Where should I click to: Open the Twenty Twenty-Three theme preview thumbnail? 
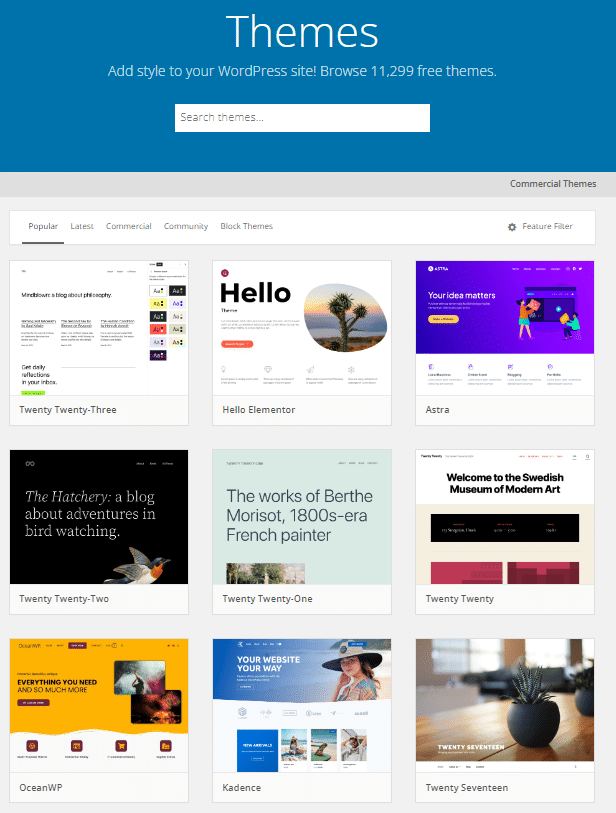pos(99,328)
